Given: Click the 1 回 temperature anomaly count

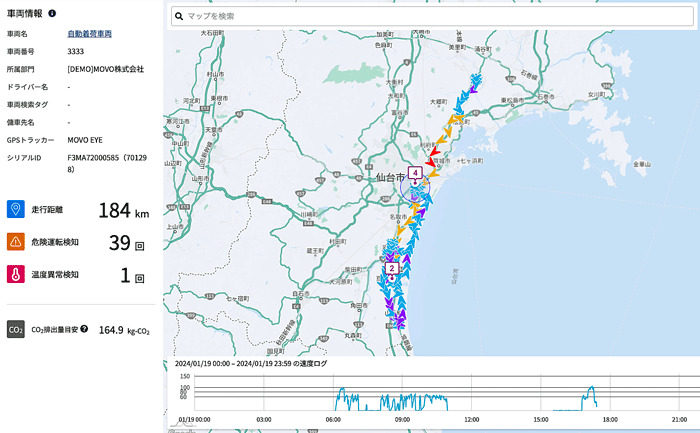Looking at the screenshot, I should 132,276.
